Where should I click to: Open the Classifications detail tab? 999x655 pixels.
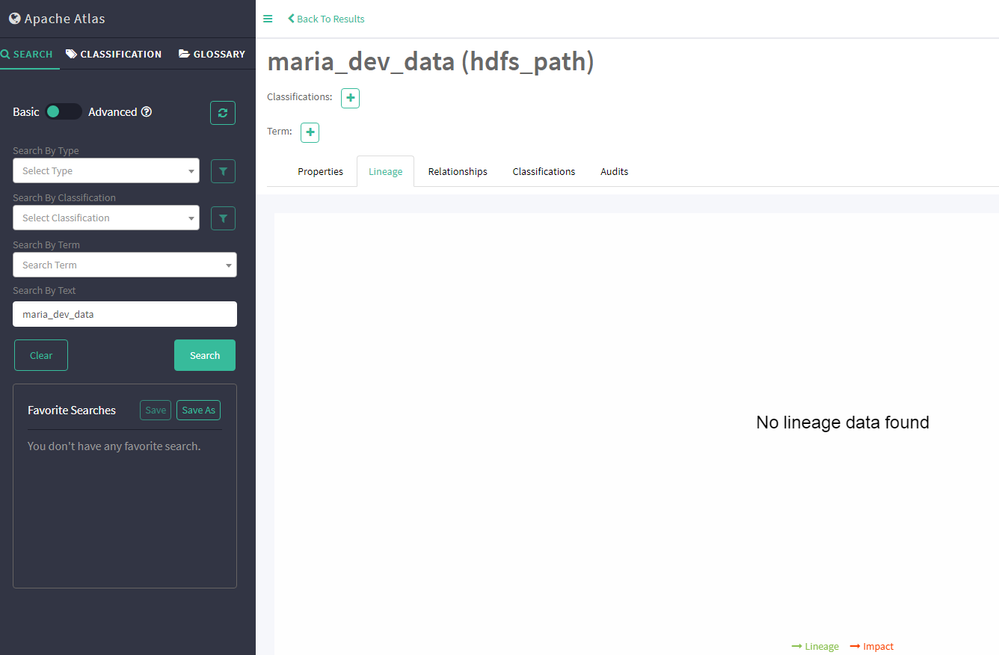coord(543,171)
